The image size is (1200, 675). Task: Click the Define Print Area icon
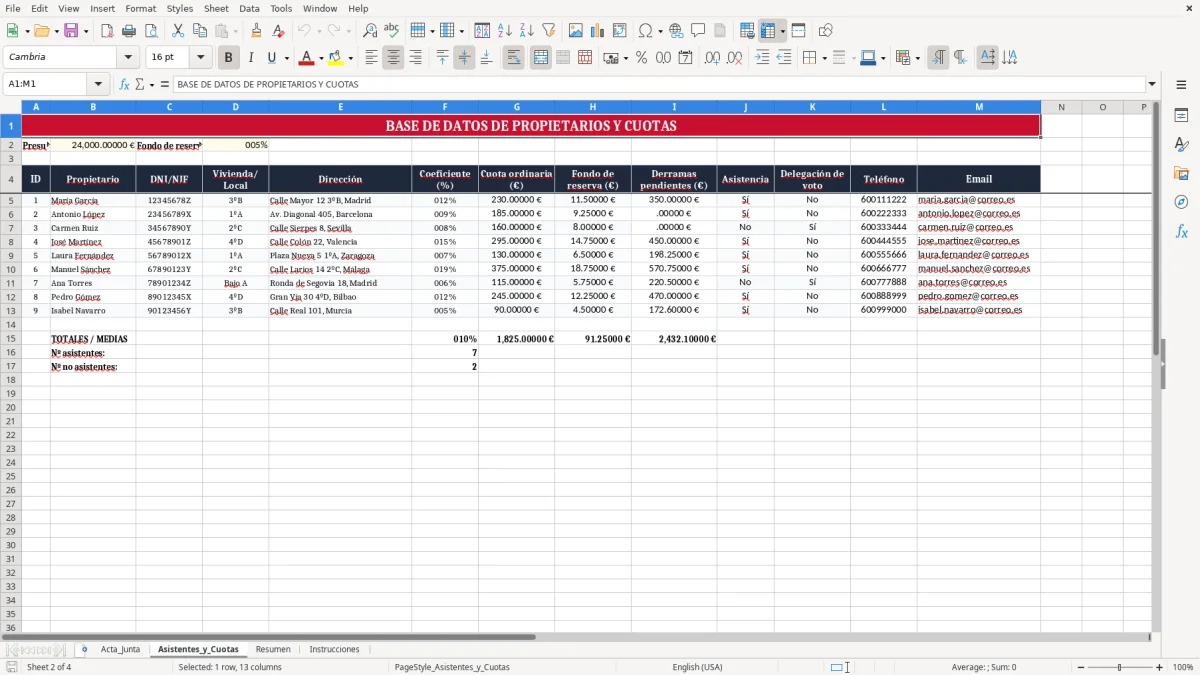[x=747, y=31]
